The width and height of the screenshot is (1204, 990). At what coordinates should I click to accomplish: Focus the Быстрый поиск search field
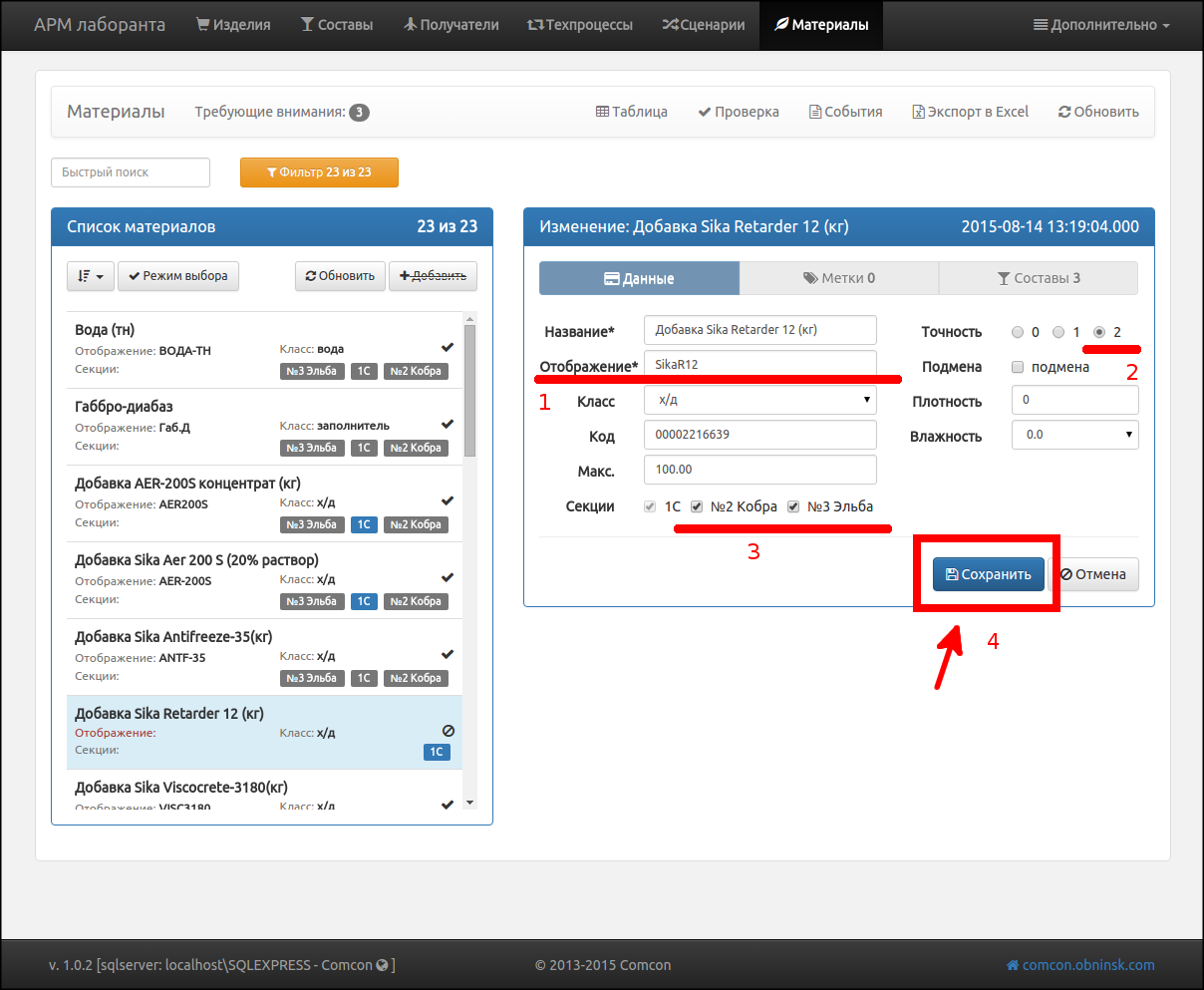click(x=131, y=172)
